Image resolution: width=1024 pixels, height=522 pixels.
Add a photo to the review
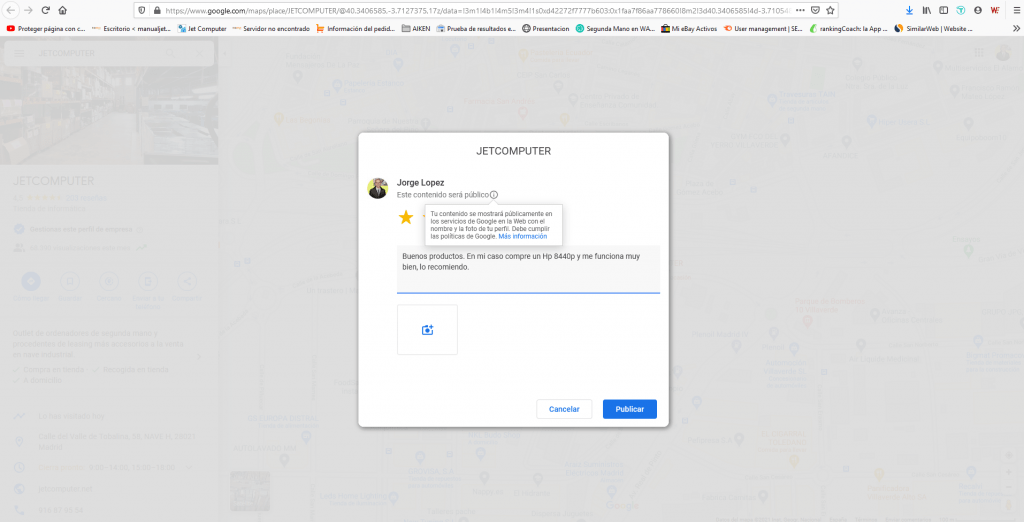[427, 330]
